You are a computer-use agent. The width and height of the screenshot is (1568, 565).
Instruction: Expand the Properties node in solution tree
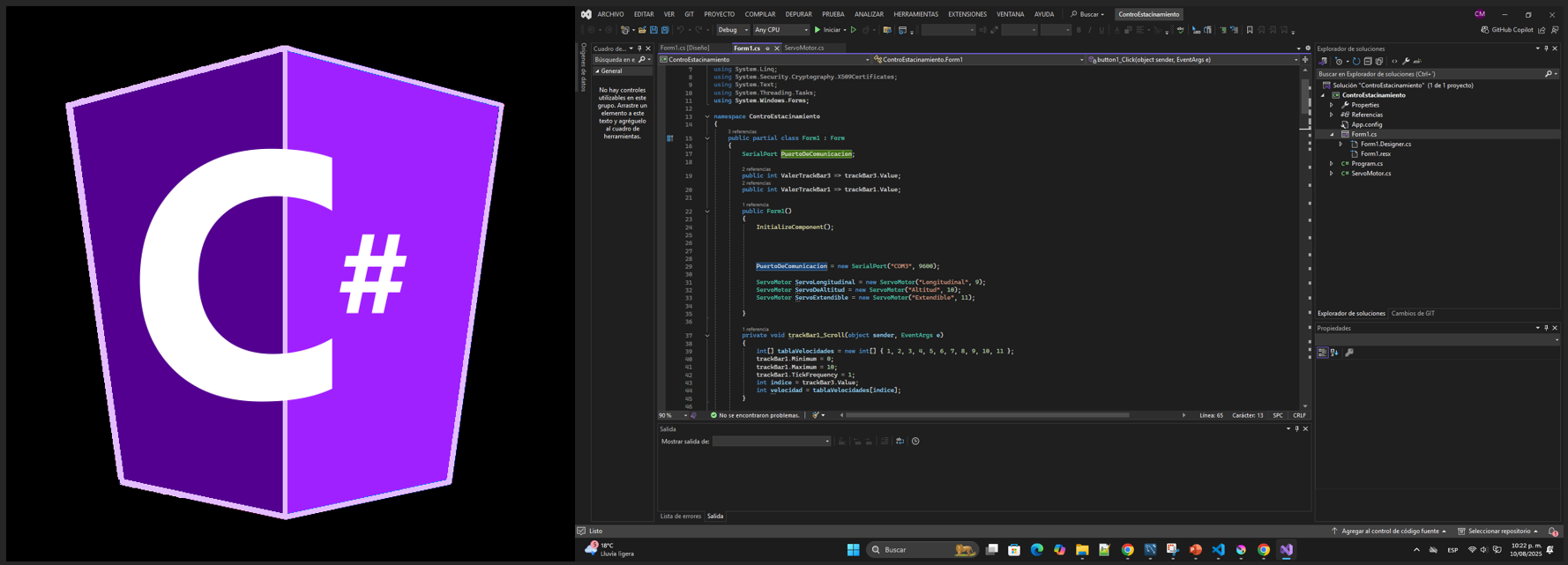pyautogui.click(x=1332, y=105)
